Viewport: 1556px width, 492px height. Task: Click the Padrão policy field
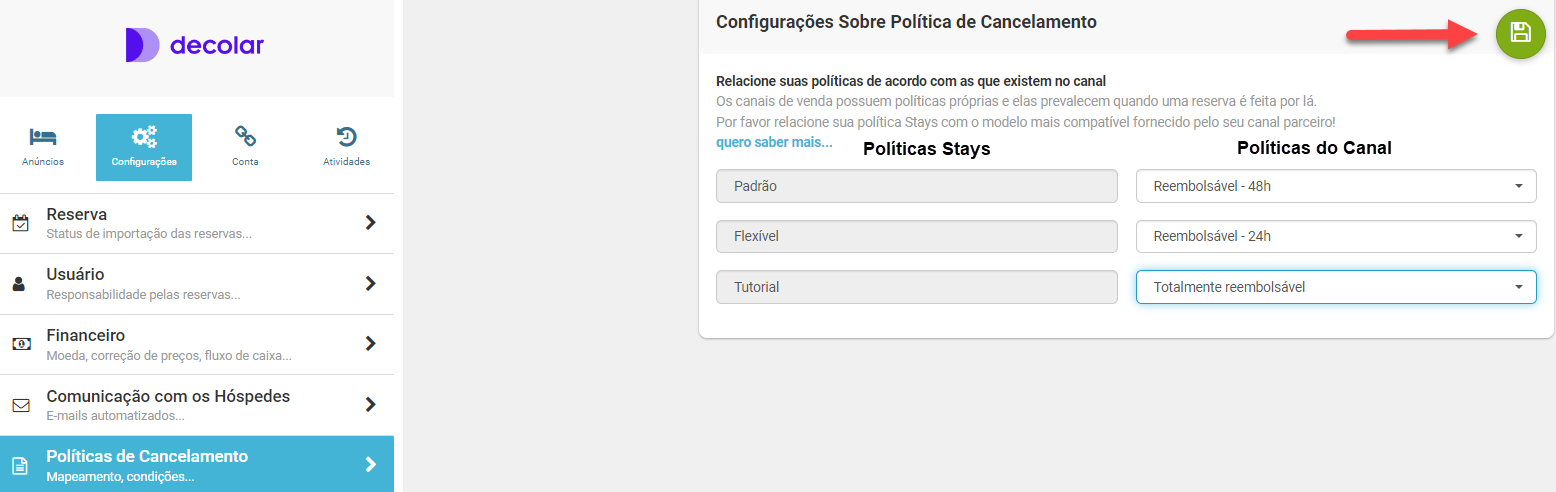[x=916, y=186]
